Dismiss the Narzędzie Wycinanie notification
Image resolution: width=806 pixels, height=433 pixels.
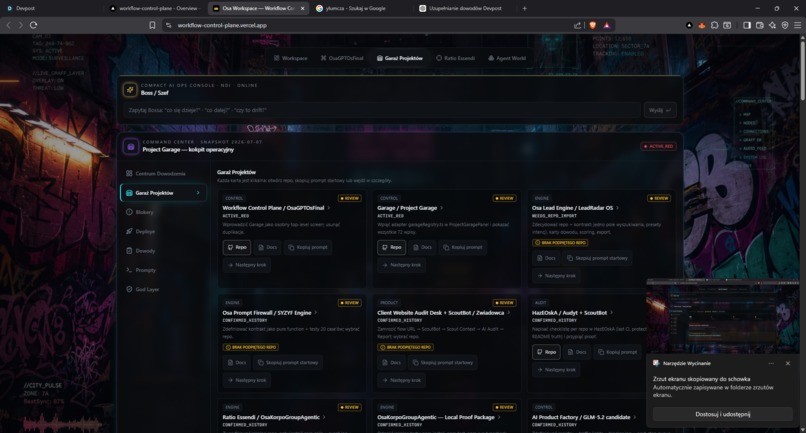point(788,363)
